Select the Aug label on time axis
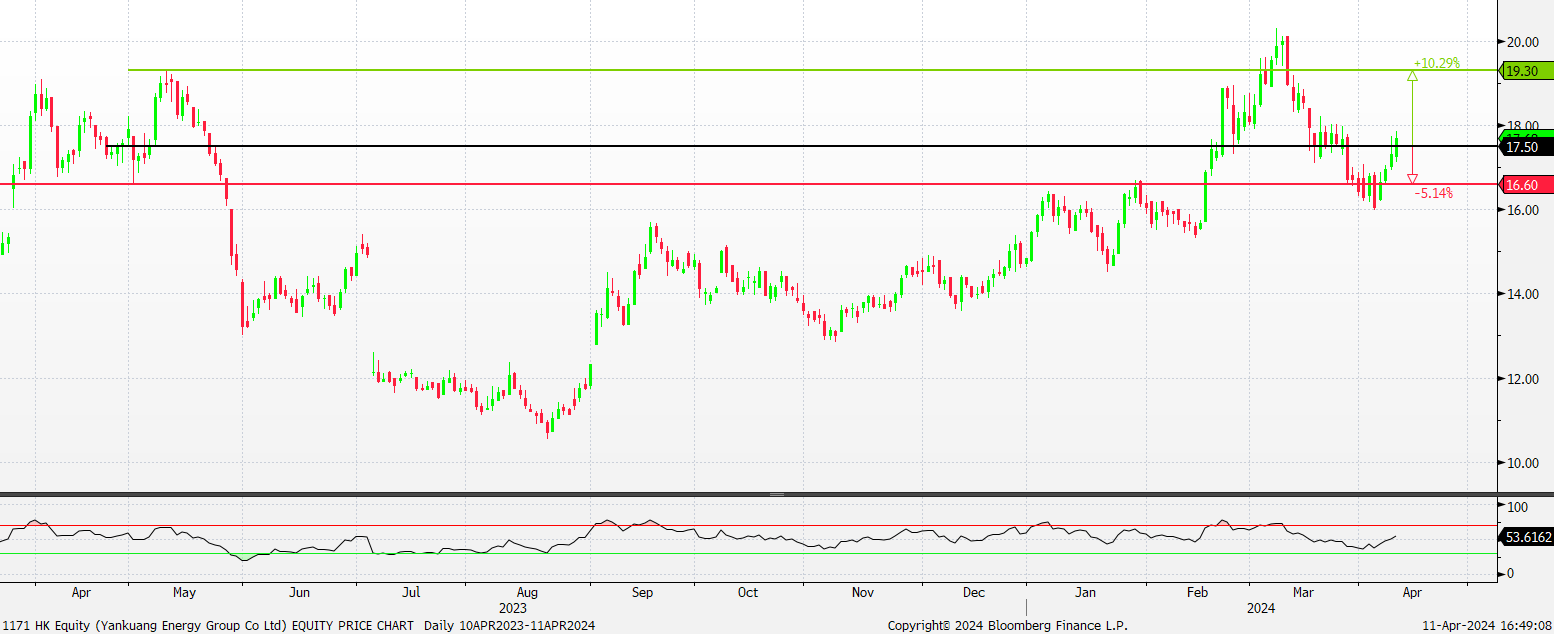This screenshot has height=634, width=1554. (x=527, y=592)
